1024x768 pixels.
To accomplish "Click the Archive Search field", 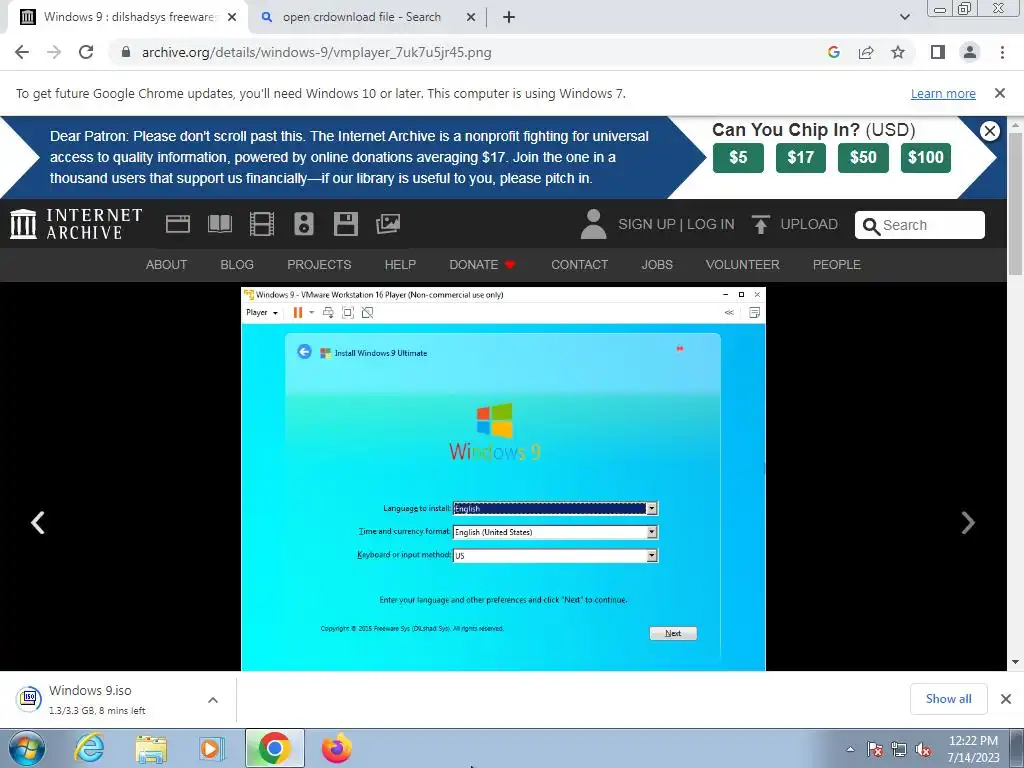I will 920,225.
